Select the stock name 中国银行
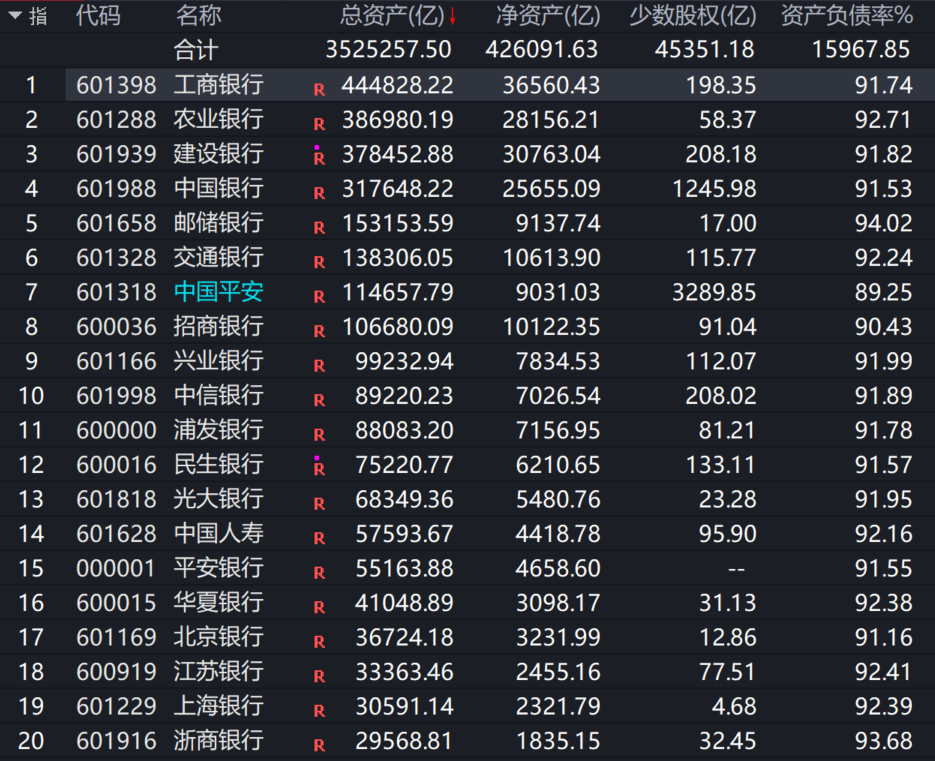Screen dimensions: 935x761 [x=219, y=188]
